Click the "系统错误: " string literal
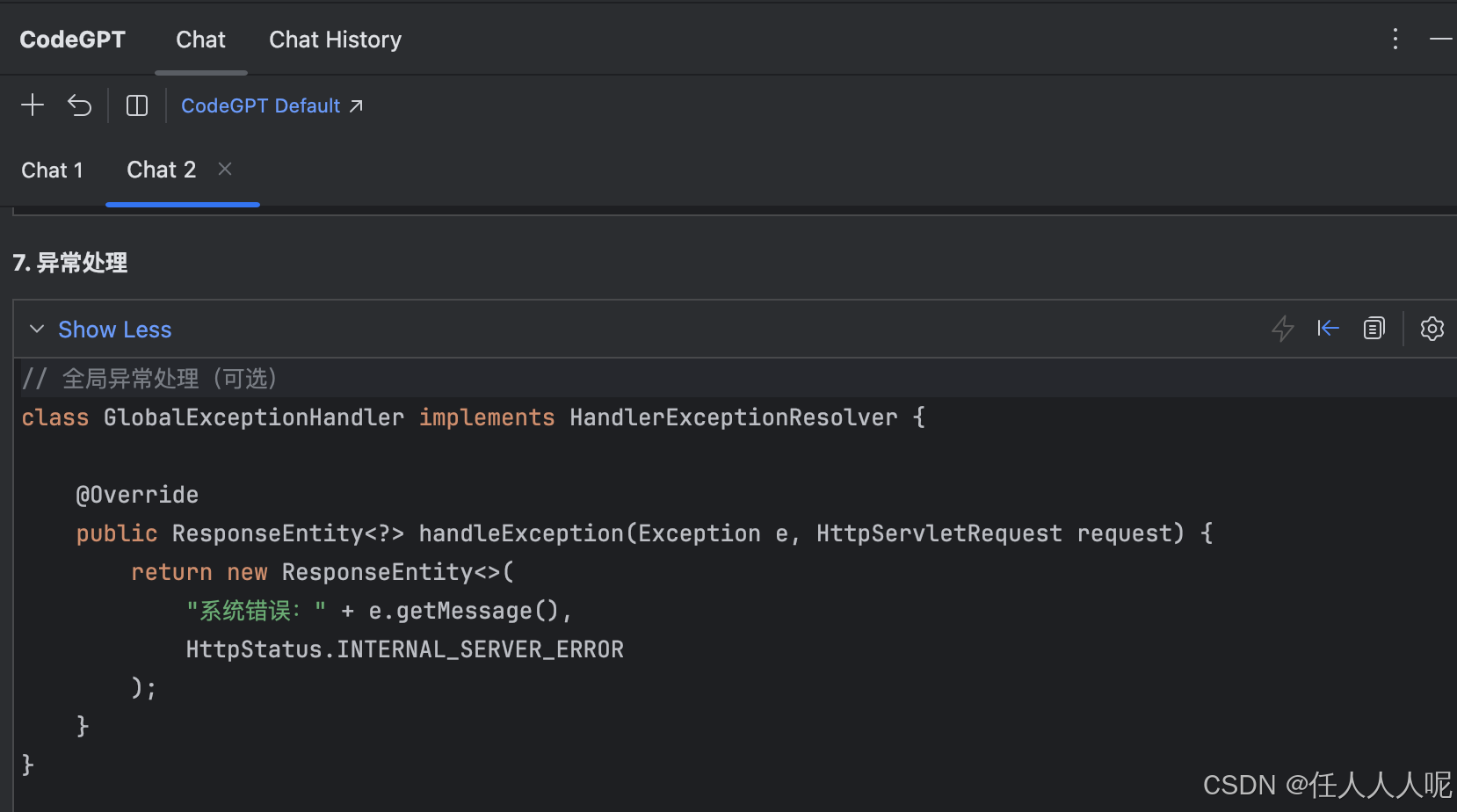 [x=256, y=611]
